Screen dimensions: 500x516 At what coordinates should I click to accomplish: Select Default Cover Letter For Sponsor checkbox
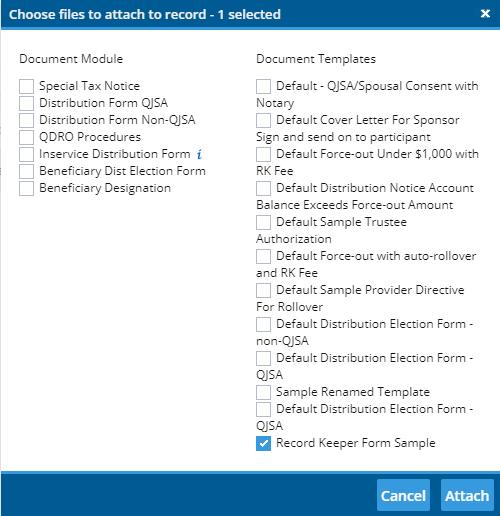tap(263, 120)
